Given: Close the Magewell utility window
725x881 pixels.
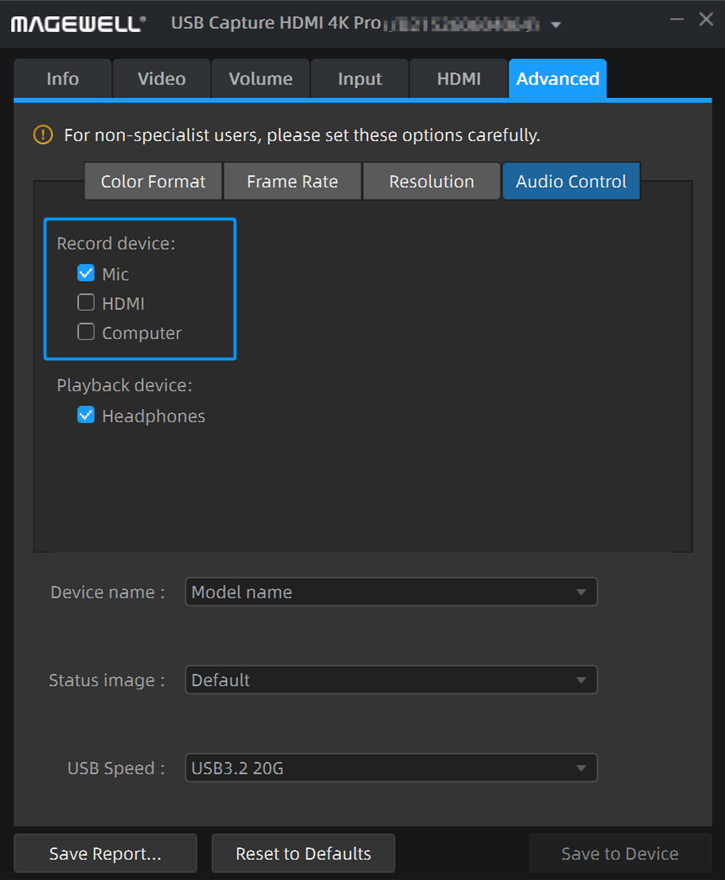Looking at the screenshot, I should pyautogui.click(x=706, y=20).
